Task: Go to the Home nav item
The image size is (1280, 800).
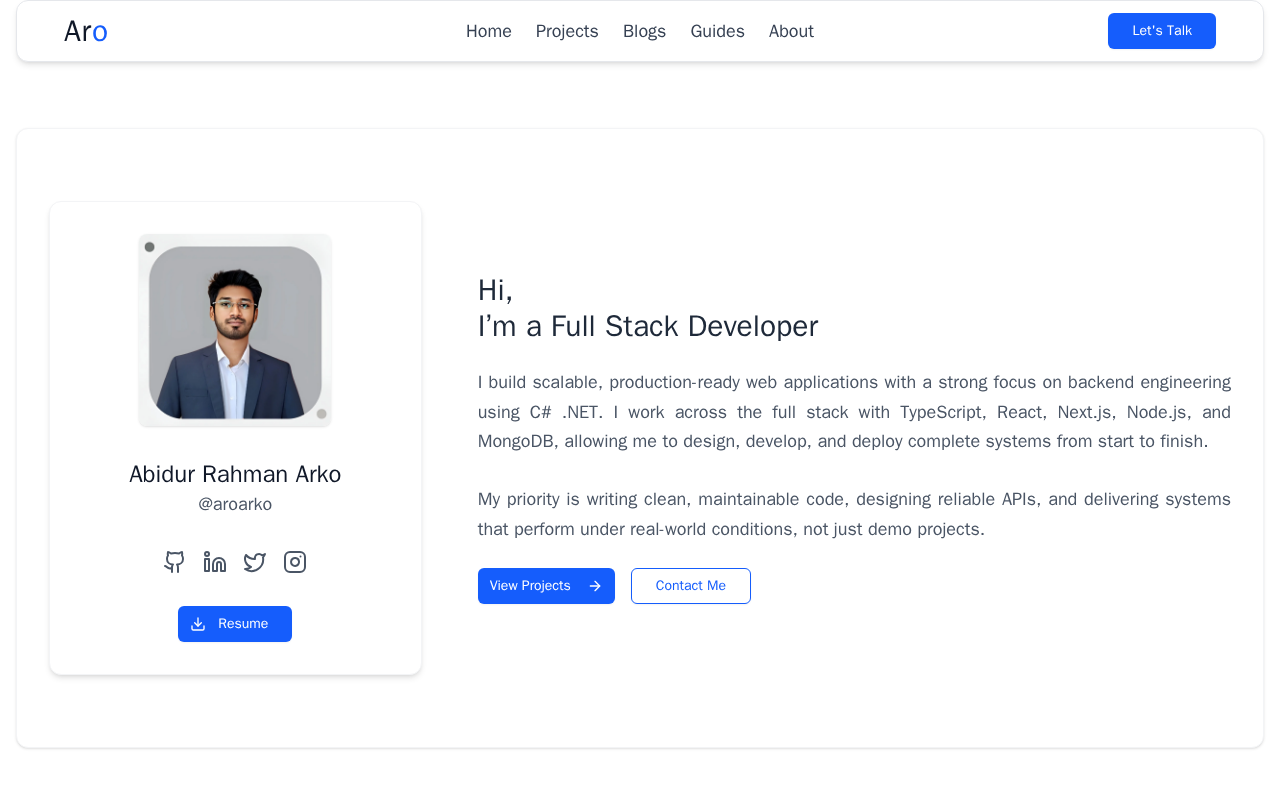Action: pyautogui.click(x=489, y=31)
